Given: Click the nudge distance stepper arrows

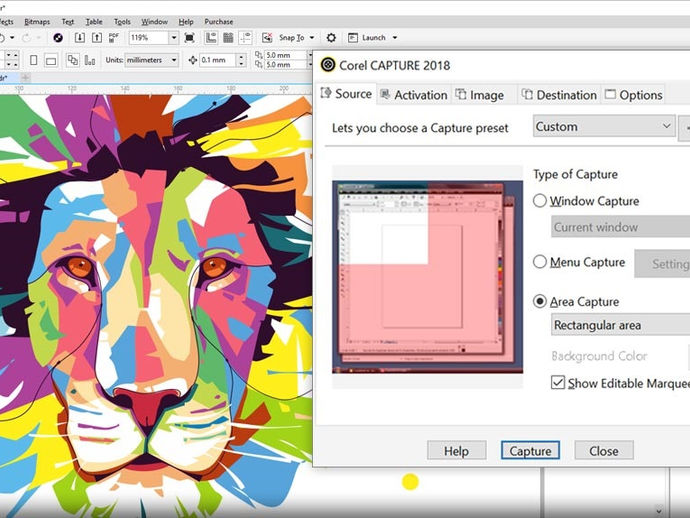Looking at the screenshot, I should coord(241,60).
